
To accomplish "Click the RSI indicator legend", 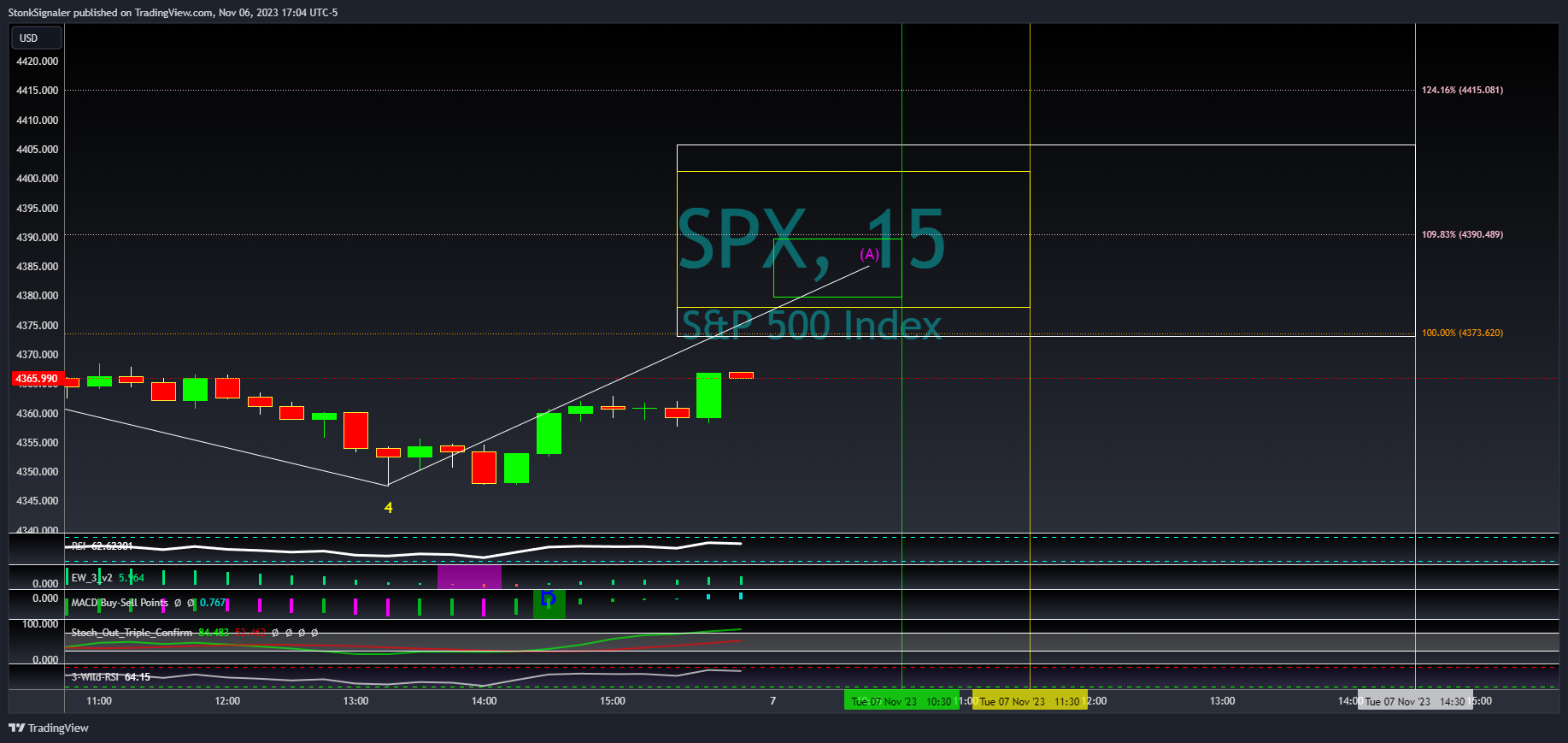I will tap(102, 545).
